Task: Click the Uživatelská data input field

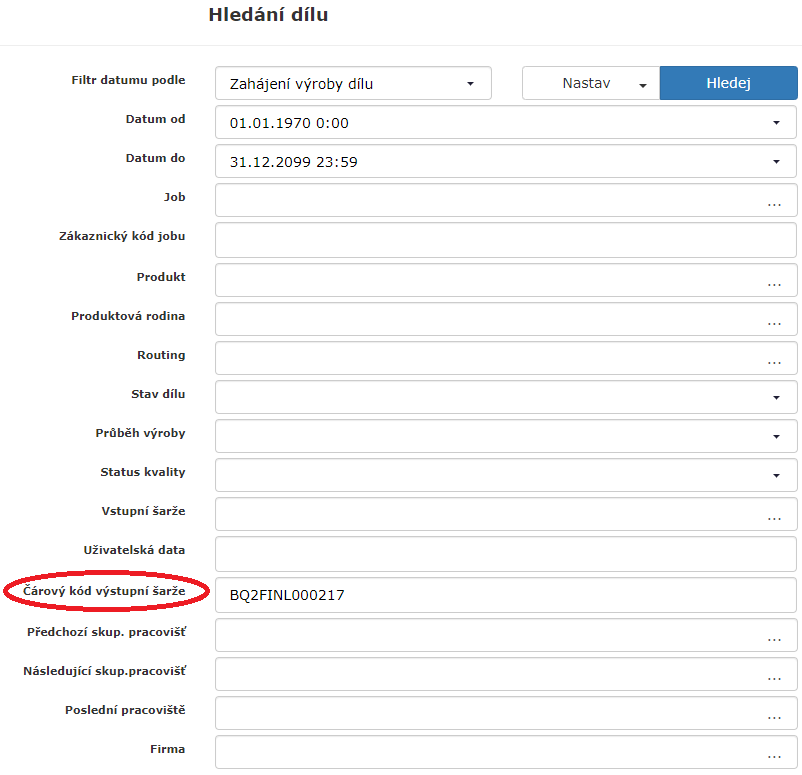Action: coord(505,553)
